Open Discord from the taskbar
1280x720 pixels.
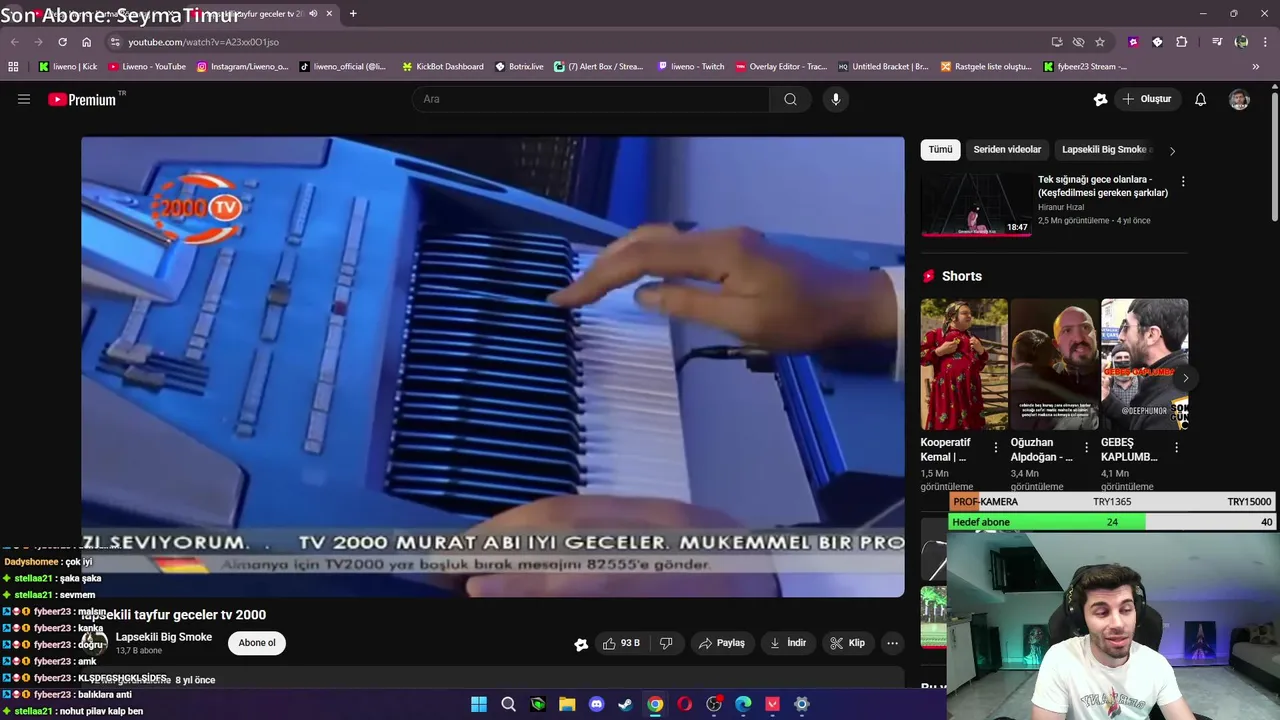pos(596,704)
